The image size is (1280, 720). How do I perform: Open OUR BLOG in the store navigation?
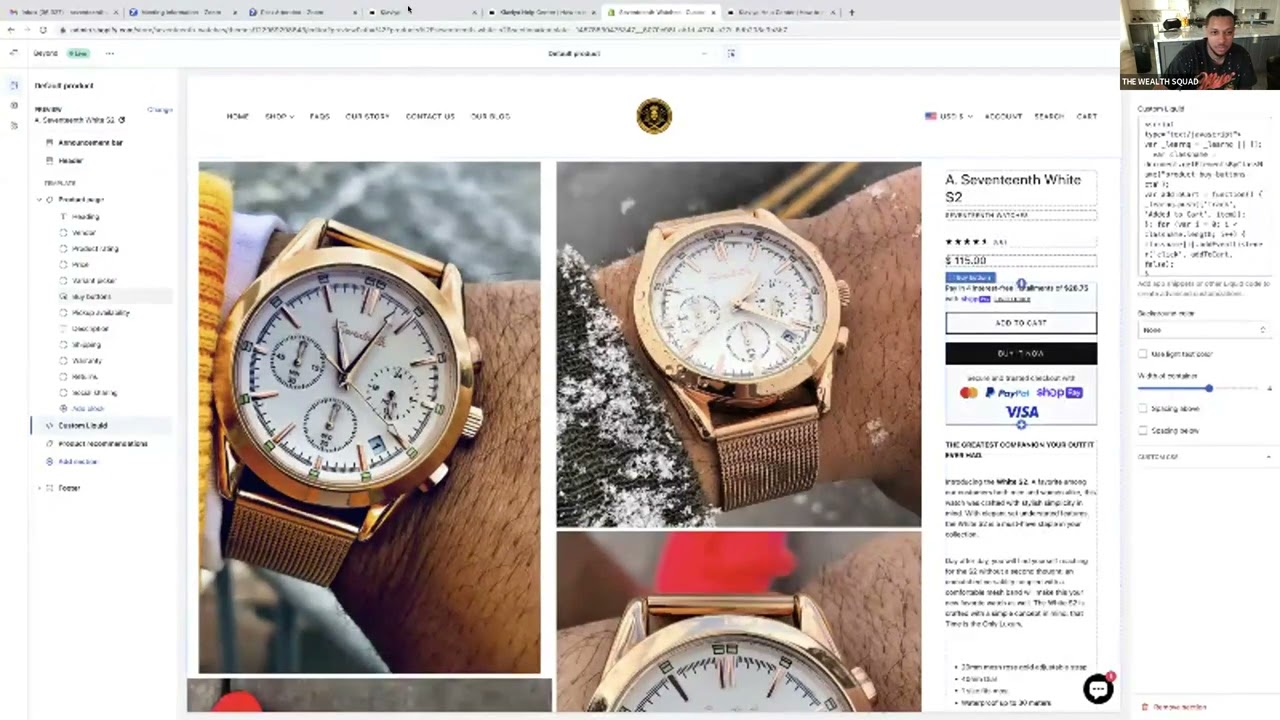click(x=490, y=116)
